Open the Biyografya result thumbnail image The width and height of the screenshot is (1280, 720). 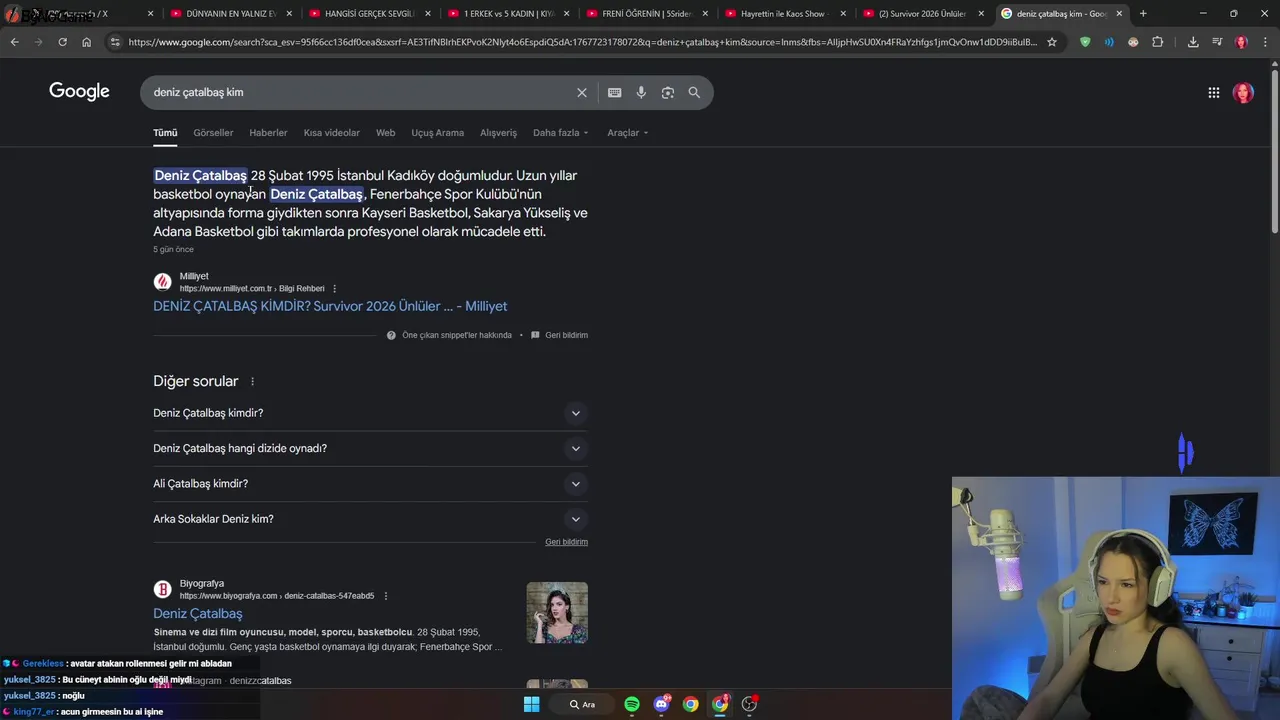click(x=557, y=613)
